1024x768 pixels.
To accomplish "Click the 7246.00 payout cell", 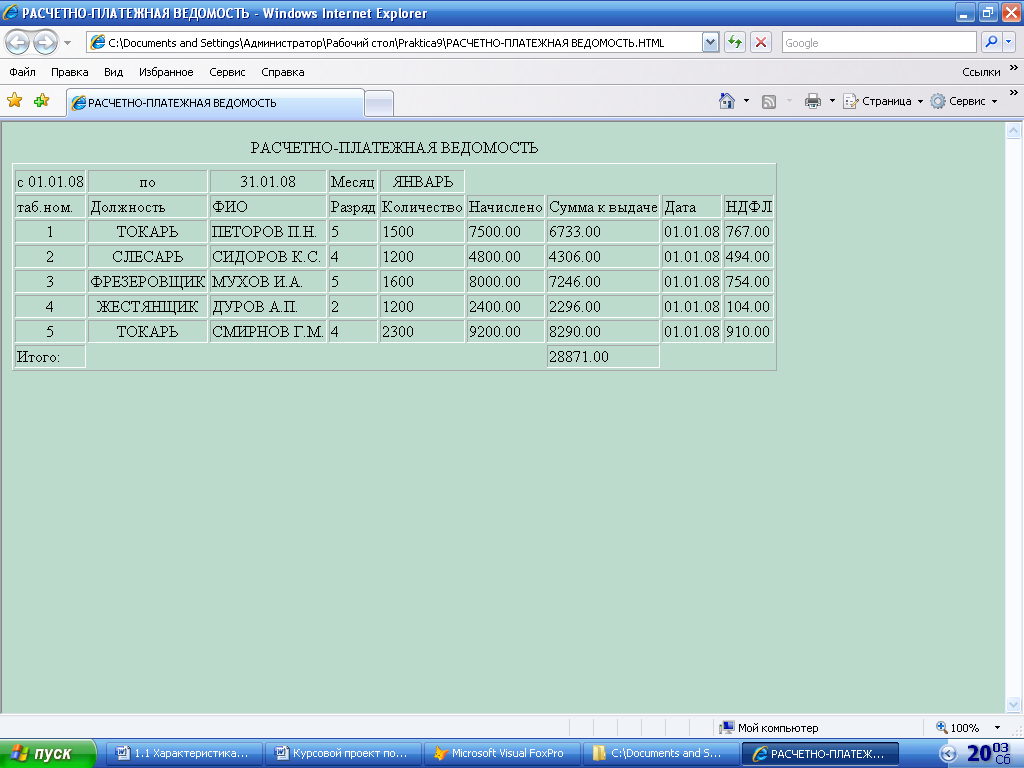I will tap(603, 281).
